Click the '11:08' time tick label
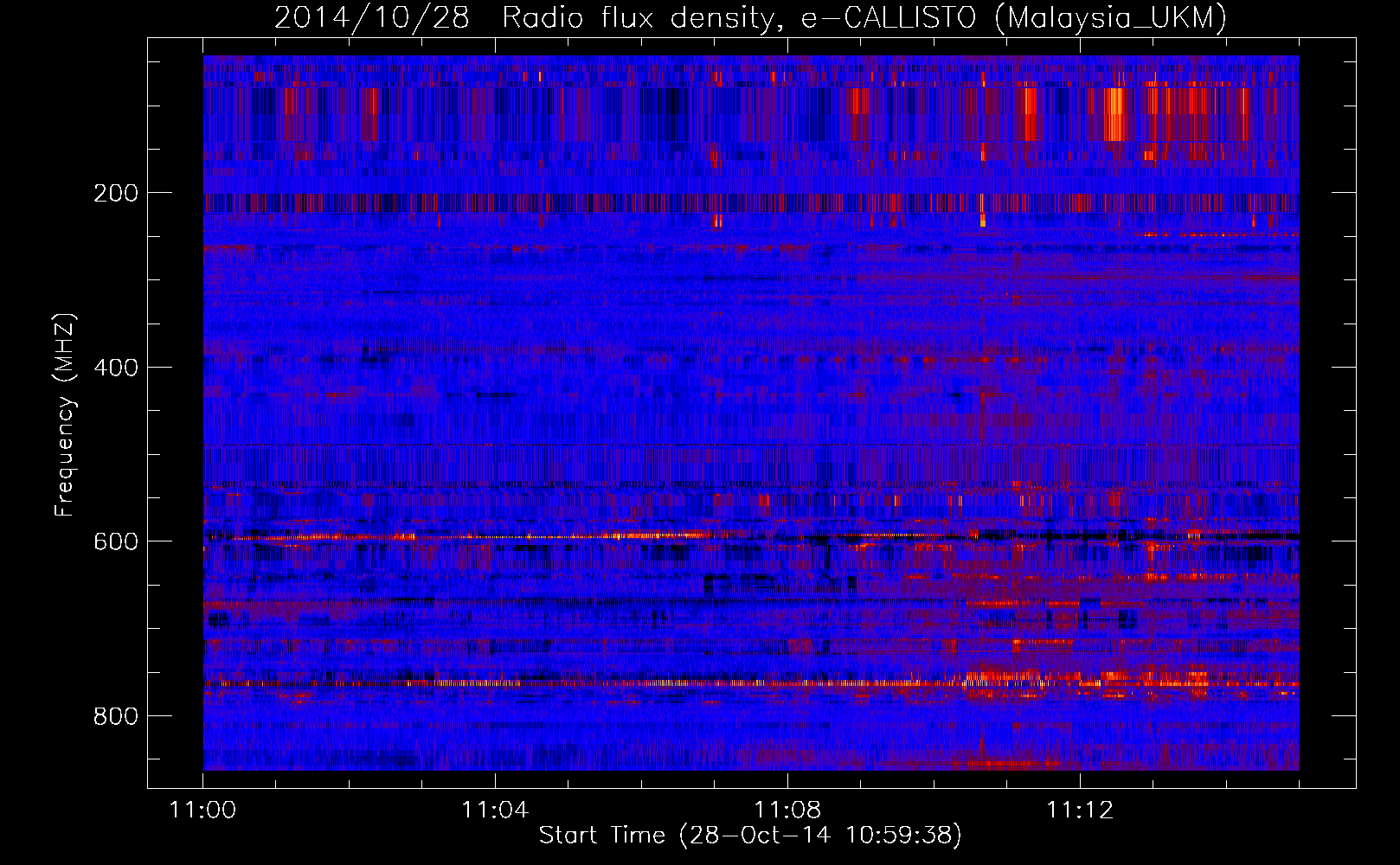Image resolution: width=1400 pixels, height=865 pixels. [x=787, y=811]
